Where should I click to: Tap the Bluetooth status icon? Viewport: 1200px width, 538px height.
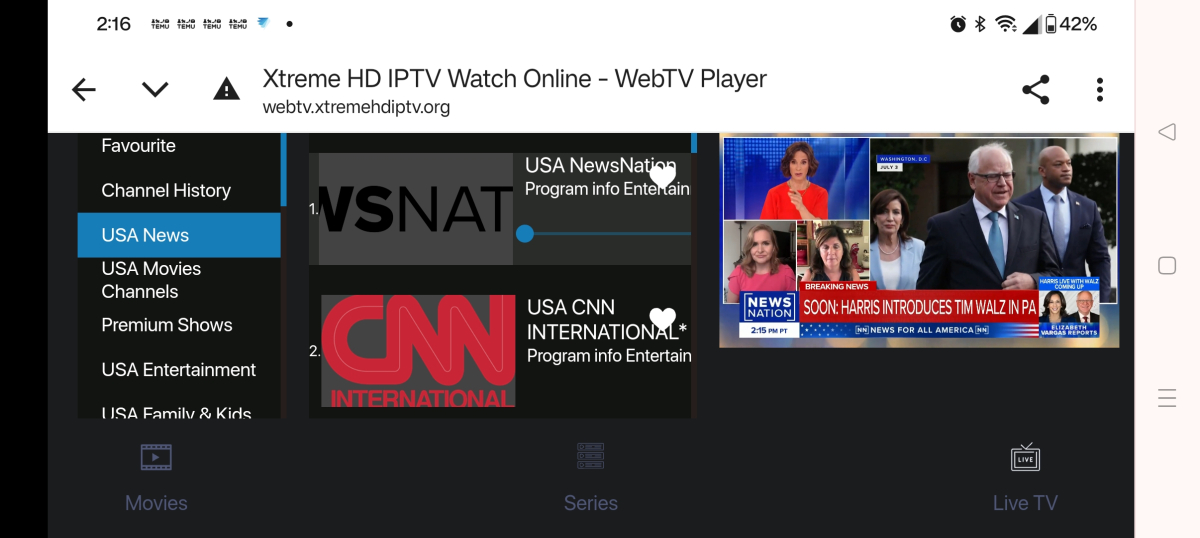pyautogui.click(x=981, y=24)
